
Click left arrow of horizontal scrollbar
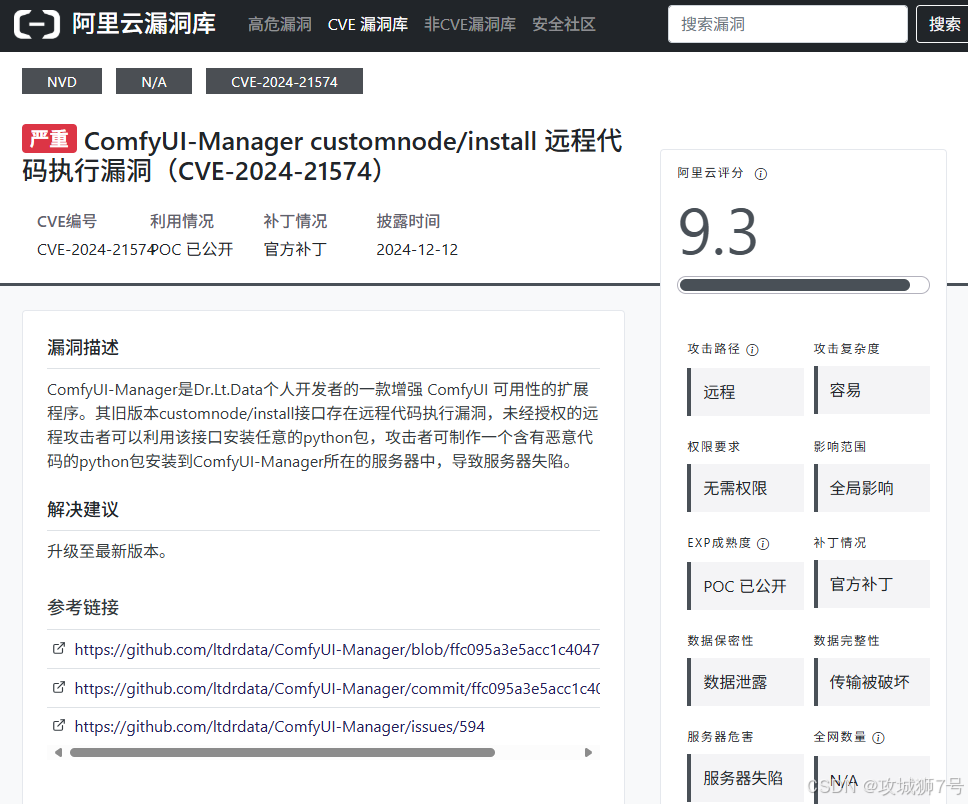pos(59,753)
